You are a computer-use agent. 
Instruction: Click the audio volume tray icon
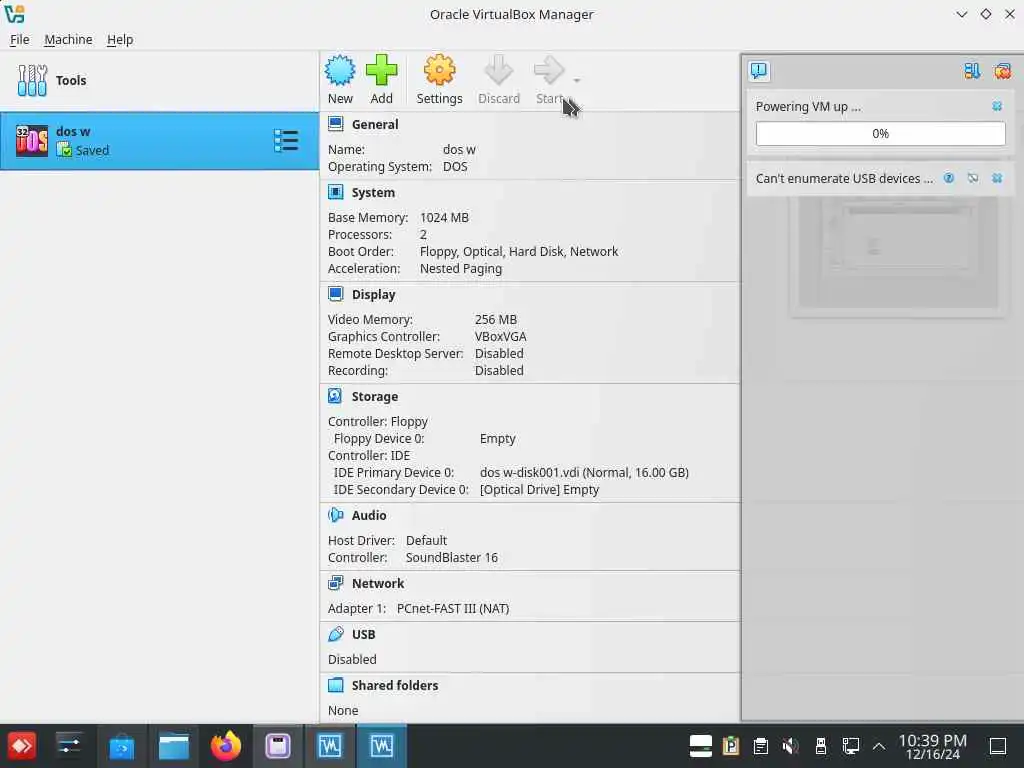(790, 746)
